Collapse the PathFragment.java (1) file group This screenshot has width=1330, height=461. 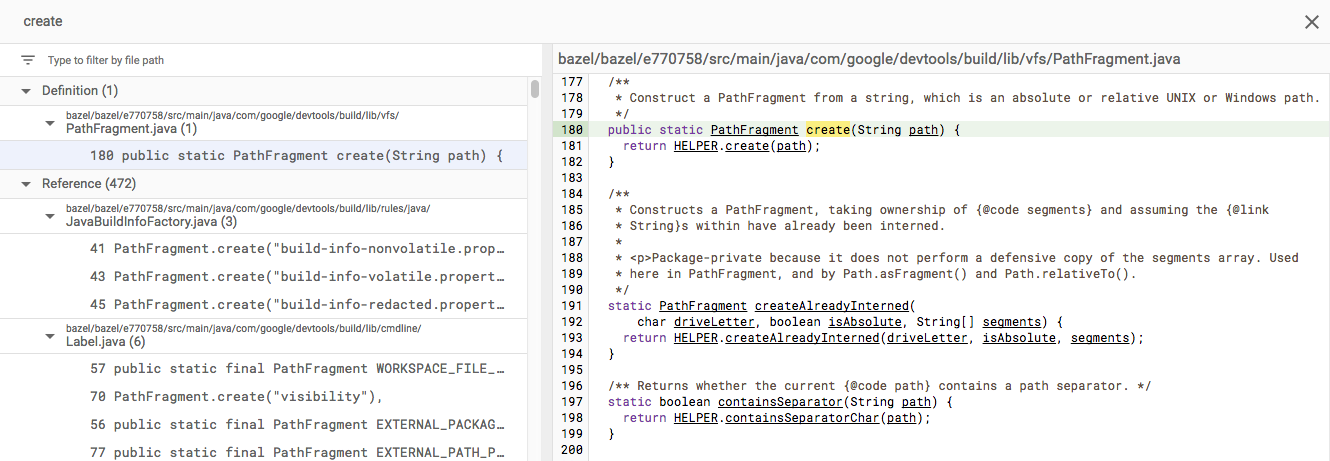click(49, 122)
